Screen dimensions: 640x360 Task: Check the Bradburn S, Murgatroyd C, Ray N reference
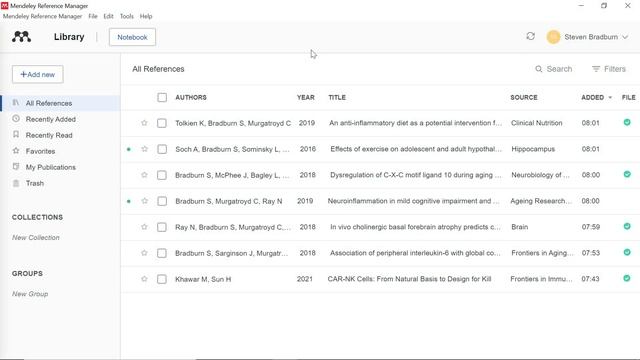click(x=162, y=201)
